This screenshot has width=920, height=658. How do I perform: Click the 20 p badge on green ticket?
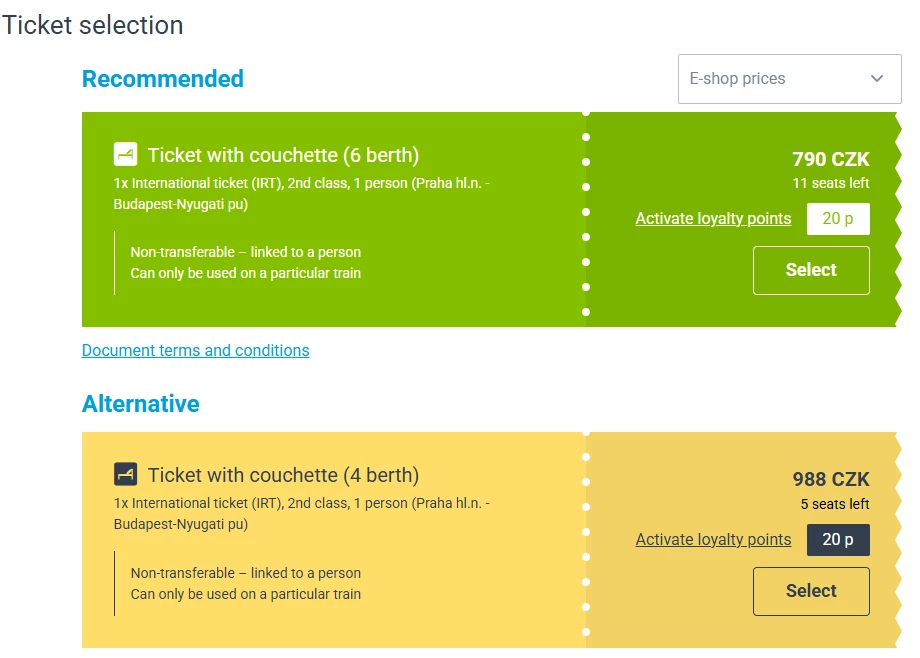pos(838,219)
